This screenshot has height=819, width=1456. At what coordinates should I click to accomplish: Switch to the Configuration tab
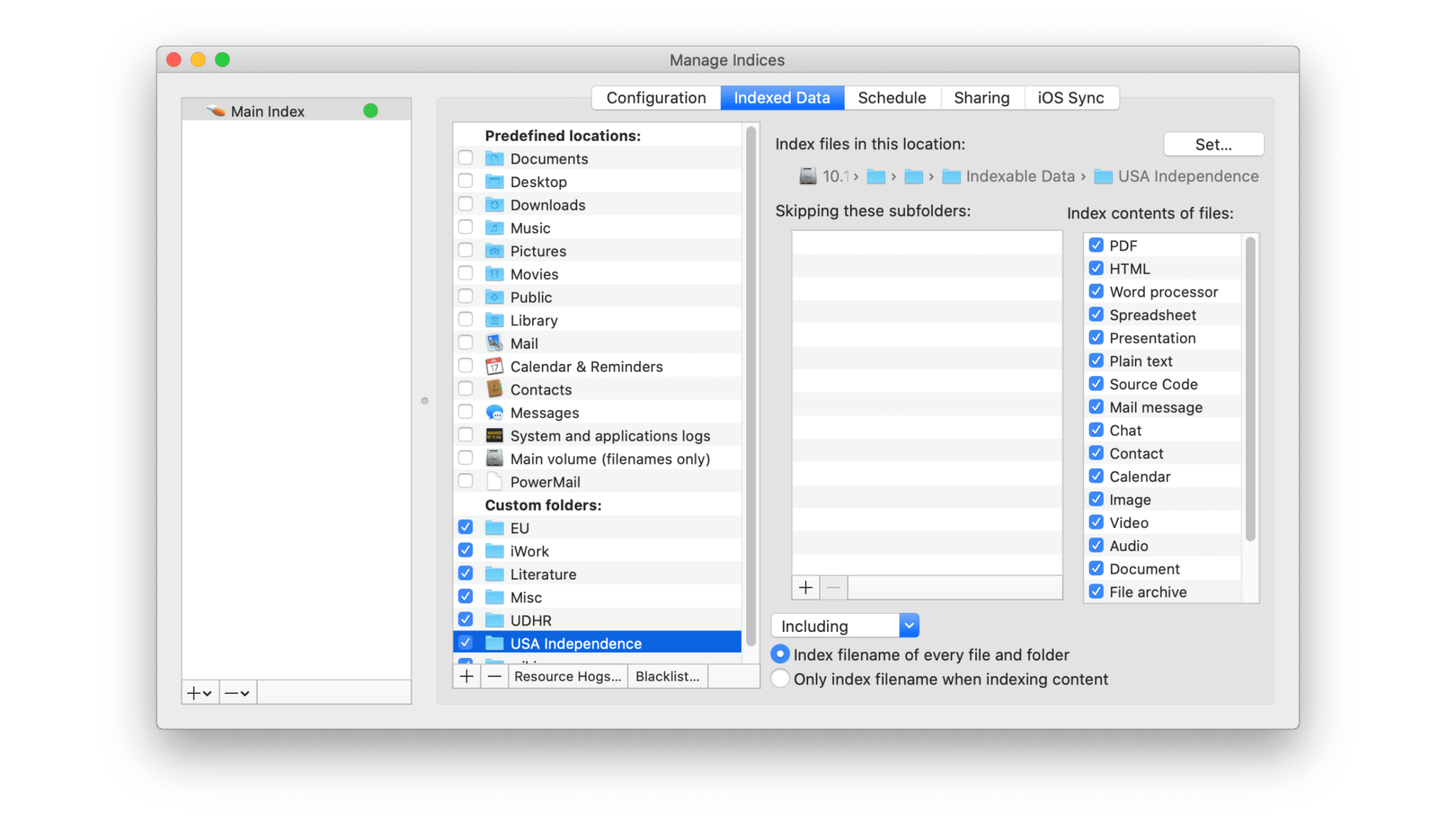coord(656,98)
